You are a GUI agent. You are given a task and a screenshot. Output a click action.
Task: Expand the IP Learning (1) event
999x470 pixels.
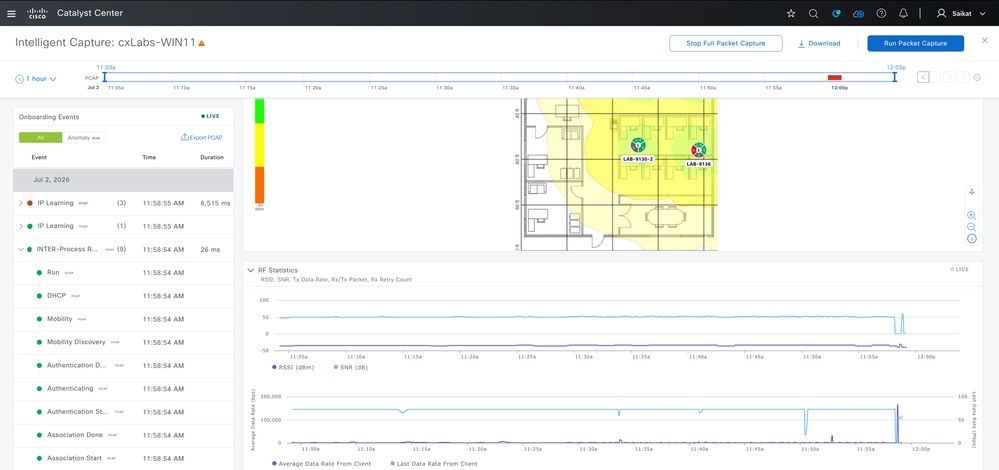20,226
